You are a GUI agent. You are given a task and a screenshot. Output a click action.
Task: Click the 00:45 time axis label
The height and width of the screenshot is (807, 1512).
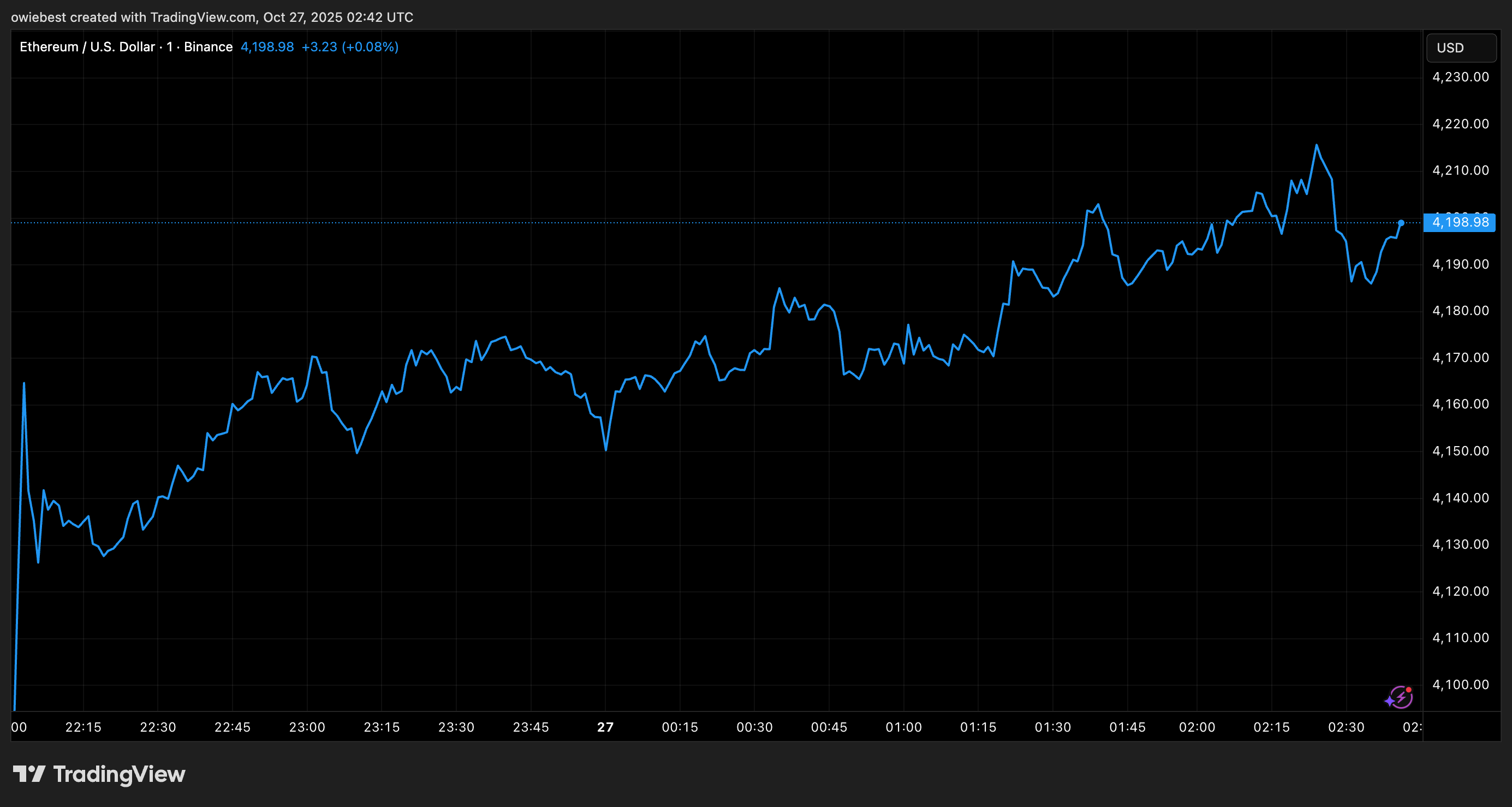click(x=829, y=727)
